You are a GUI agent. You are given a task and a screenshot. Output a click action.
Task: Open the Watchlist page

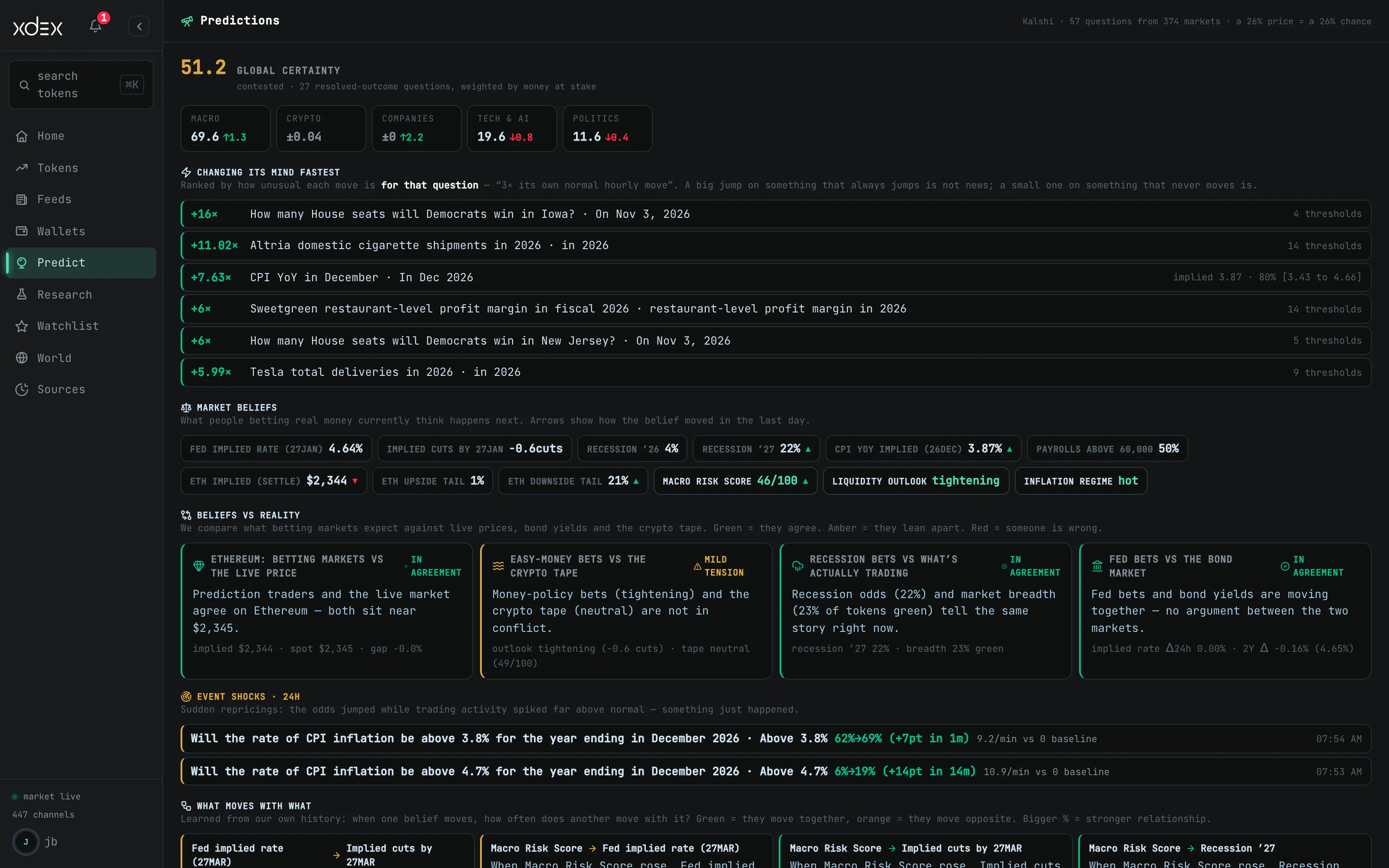pos(81,326)
